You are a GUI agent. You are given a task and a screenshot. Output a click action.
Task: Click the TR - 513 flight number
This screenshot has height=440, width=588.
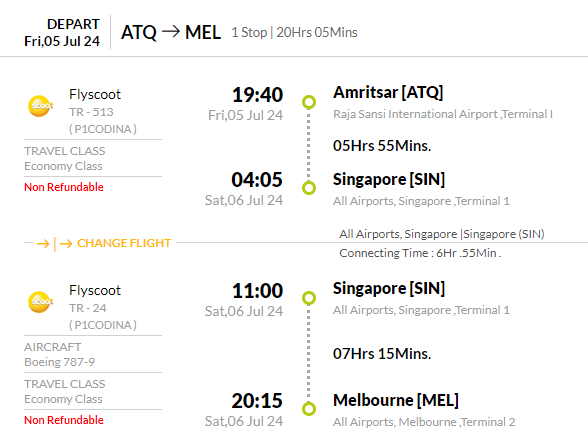91,112
